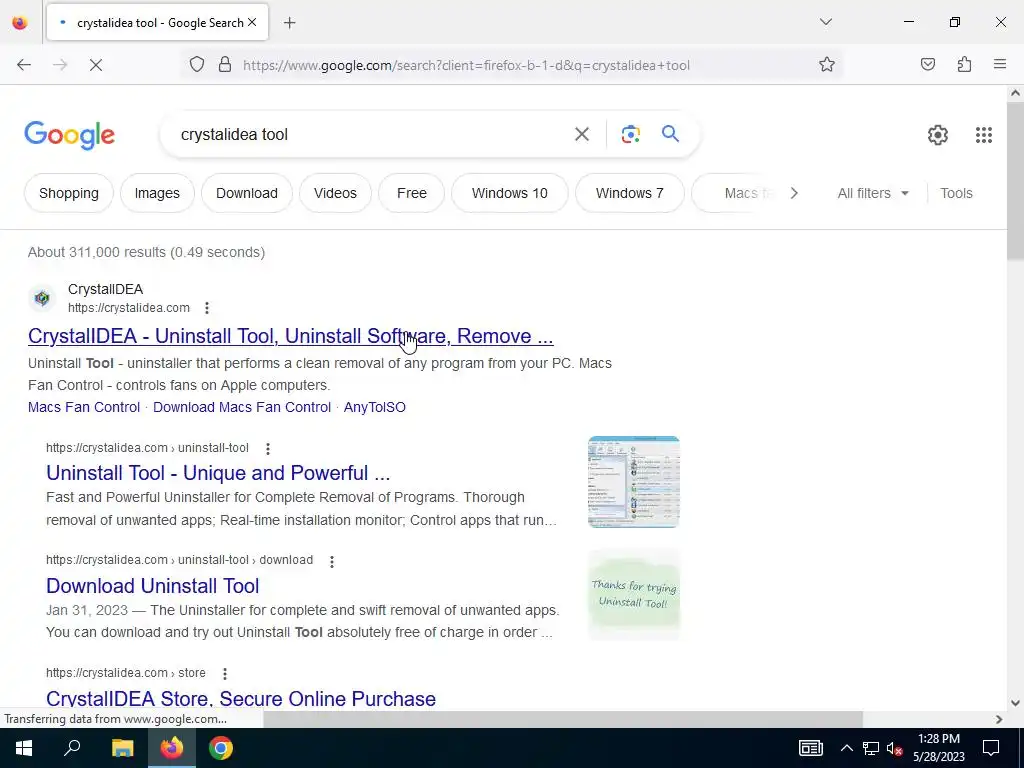The height and width of the screenshot is (768, 1024).
Task: Open options menu for the uninstall-tool result
Action: coord(267,449)
